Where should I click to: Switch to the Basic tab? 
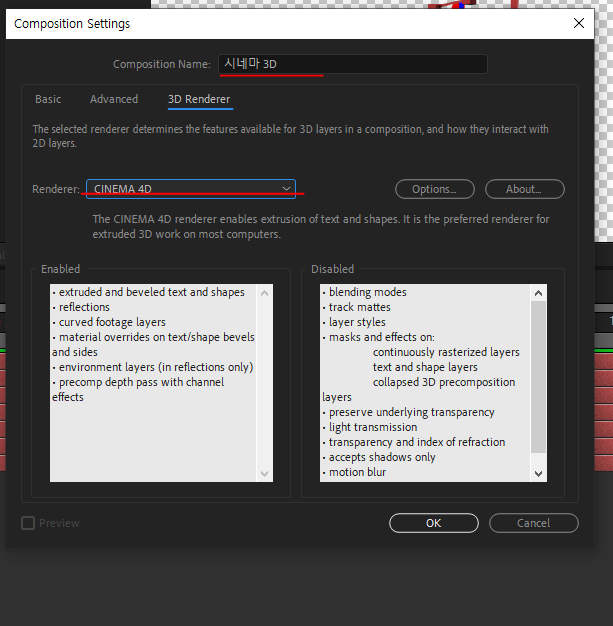(x=48, y=99)
